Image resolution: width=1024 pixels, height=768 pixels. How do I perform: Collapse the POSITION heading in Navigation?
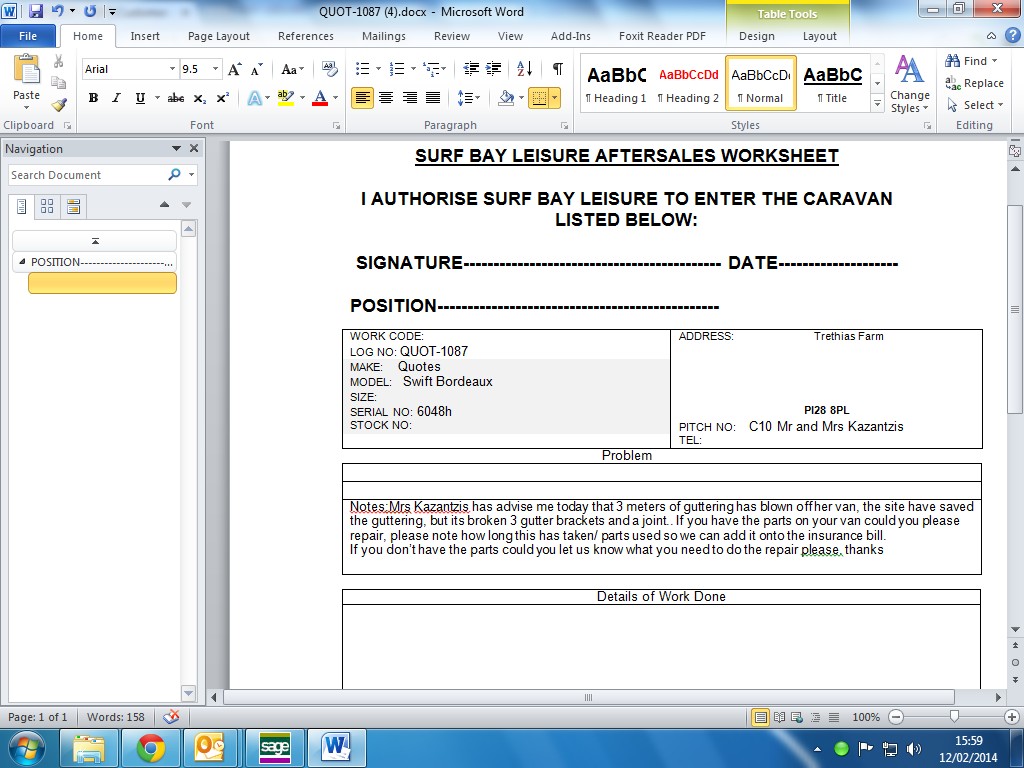pyautogui.click(x=22, y=262)
